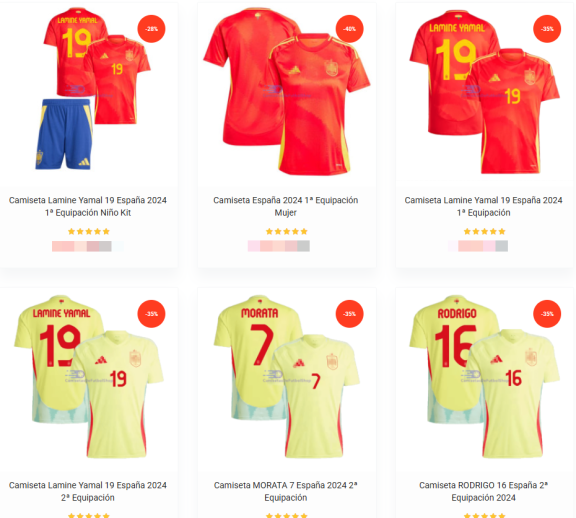576x518 pixels.
Task: Open the MORATA 7 yellow jersey image
Action: 287,377
